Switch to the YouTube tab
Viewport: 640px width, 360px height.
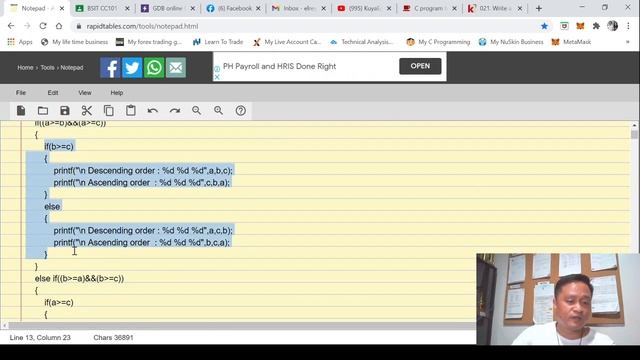pyautogui.click(x=364, y=9)
